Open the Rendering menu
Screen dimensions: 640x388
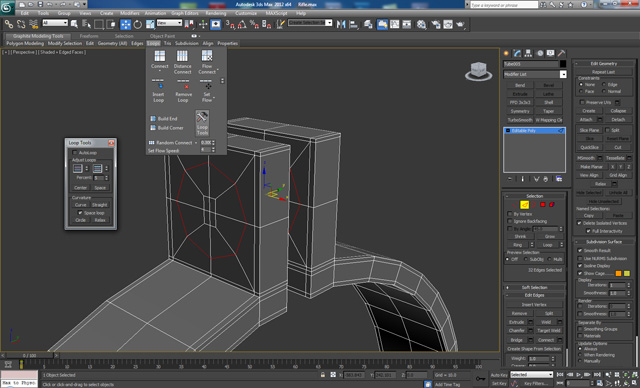[216, 13]
